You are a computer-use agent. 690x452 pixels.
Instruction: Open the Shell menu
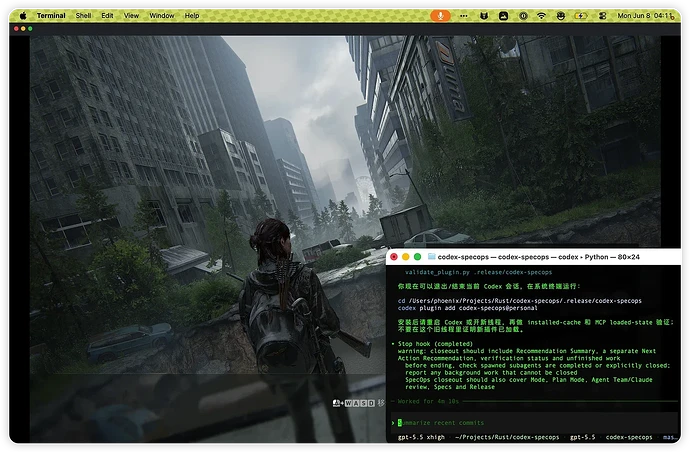point(83,15)
